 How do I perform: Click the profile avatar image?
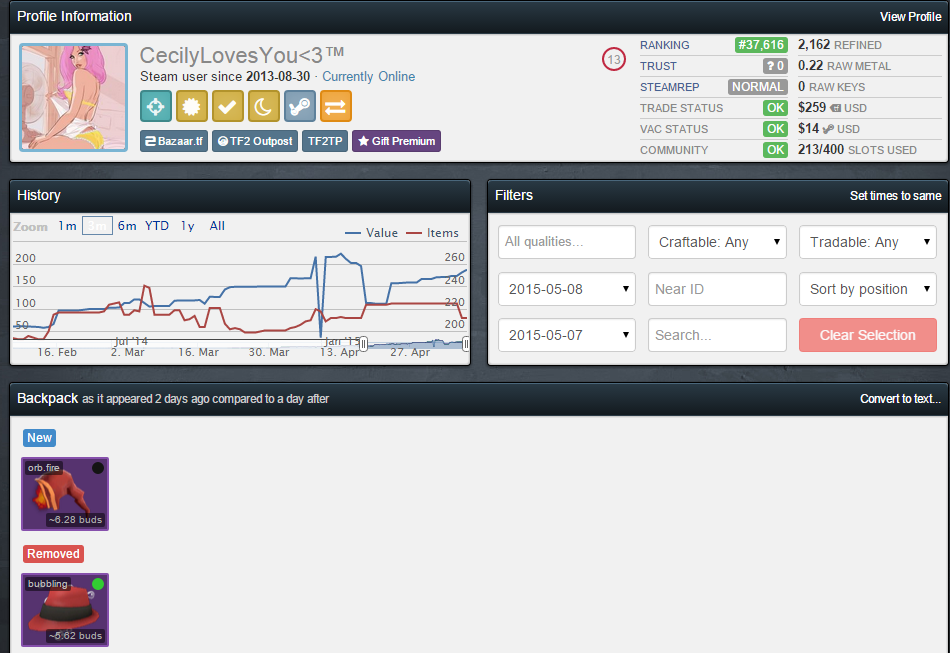(73, 97)
